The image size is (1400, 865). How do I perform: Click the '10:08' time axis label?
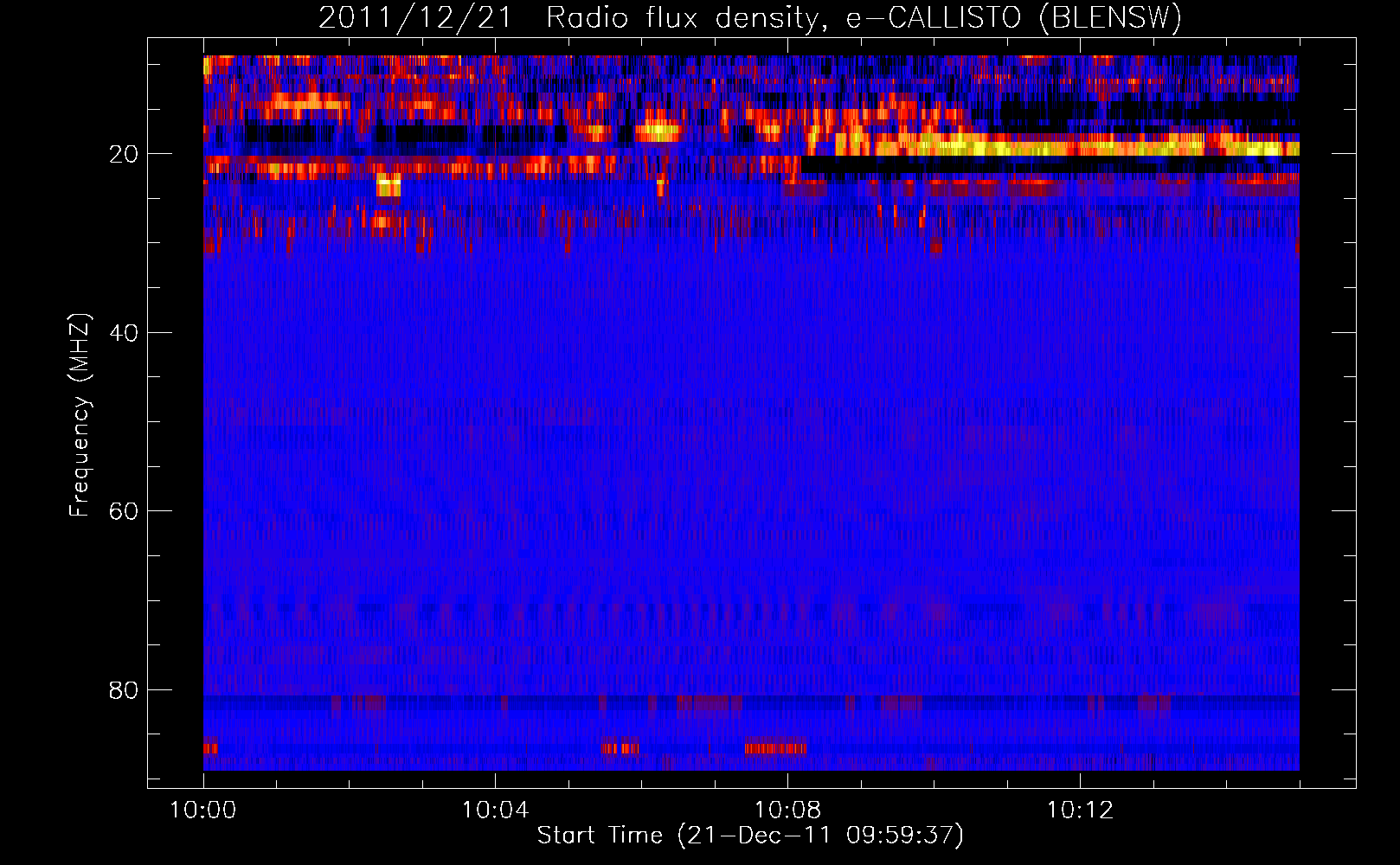click(x=787, y=811)
